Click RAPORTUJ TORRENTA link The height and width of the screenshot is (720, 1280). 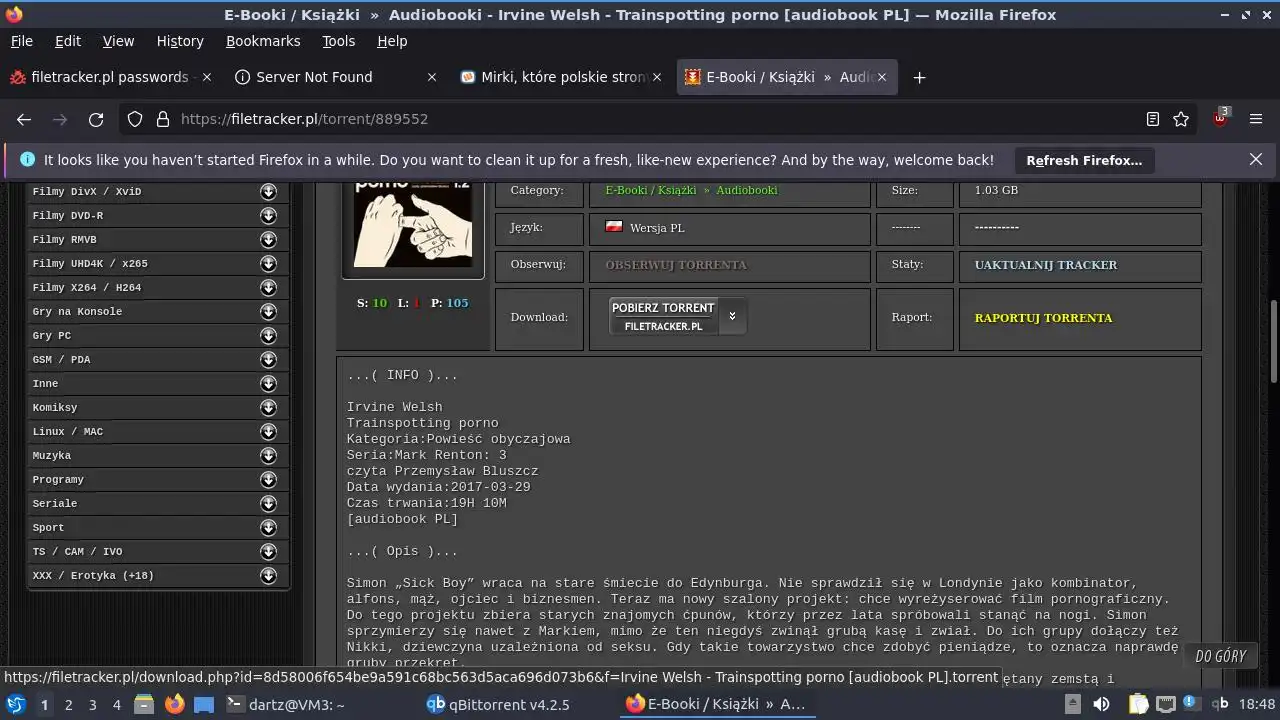click(x=1043, y=318)
